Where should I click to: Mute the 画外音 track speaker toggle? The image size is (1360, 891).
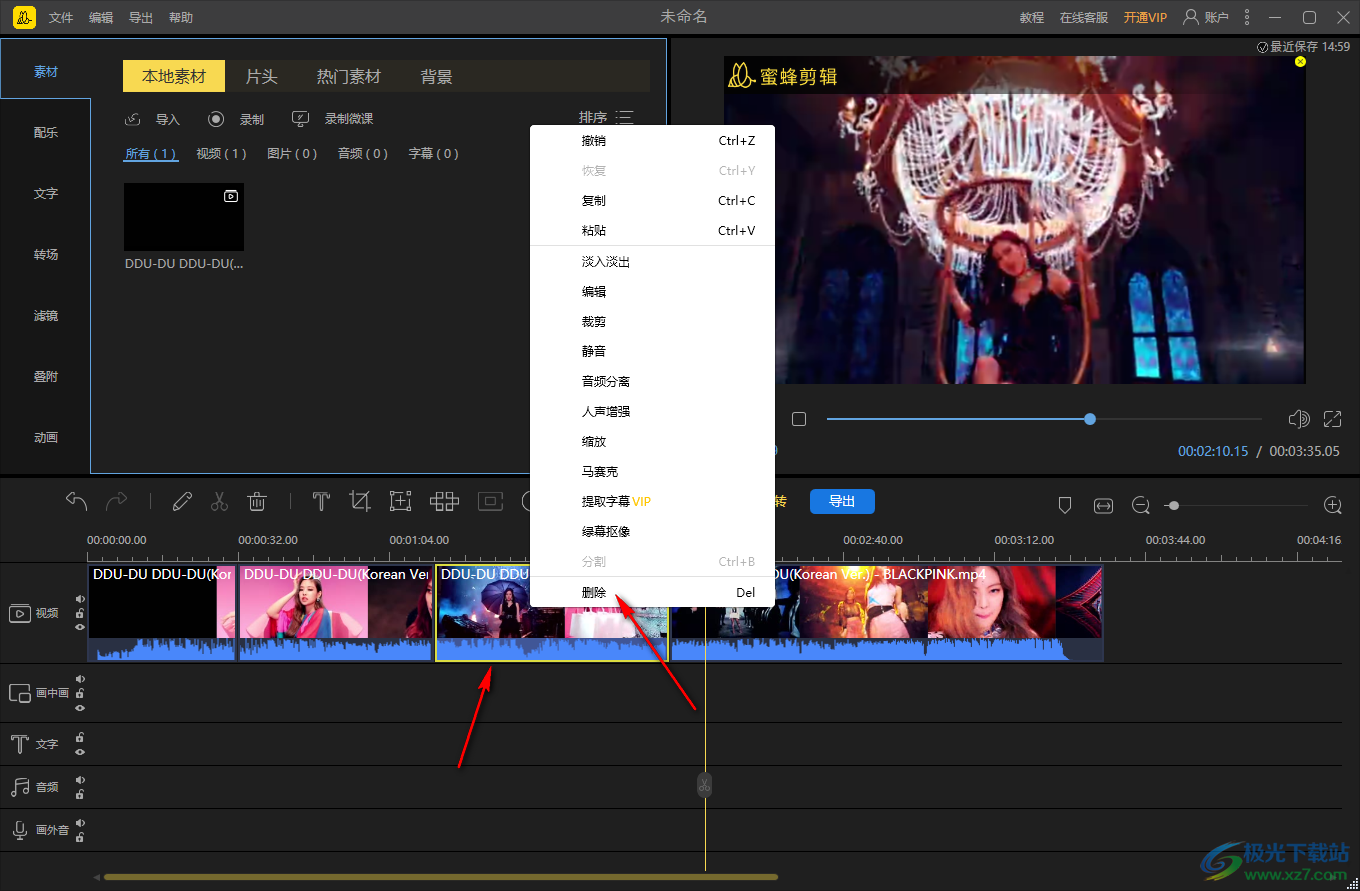tap(80, 823)
